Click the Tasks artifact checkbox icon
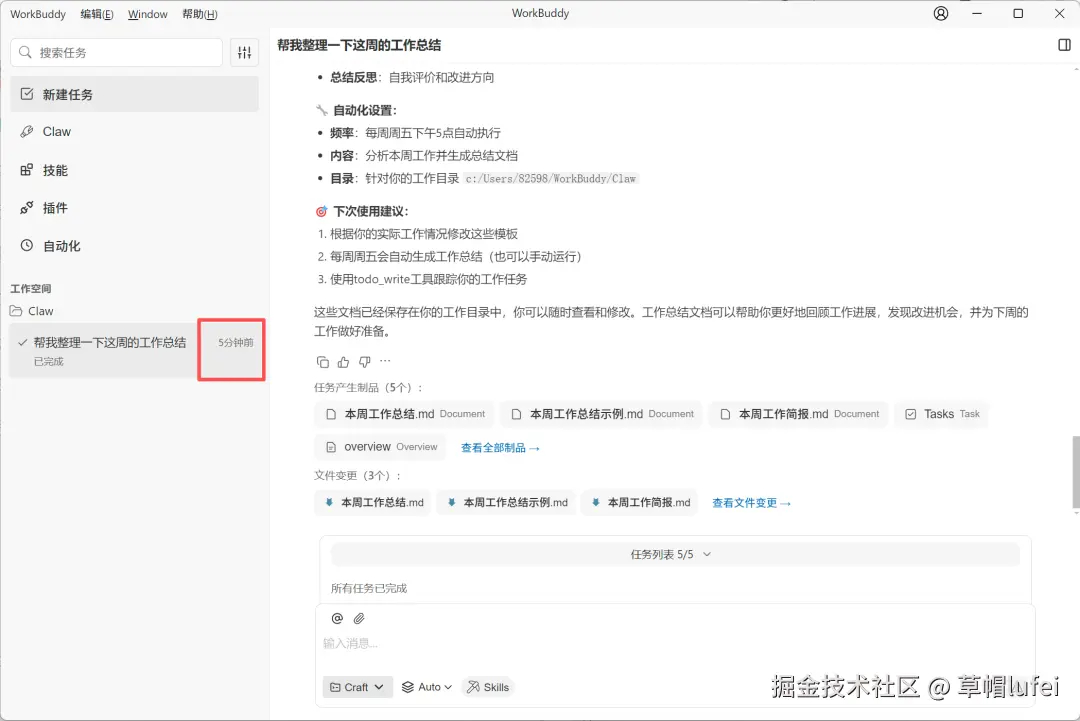This screenshot has width=1080, height=721. (911, 414)
